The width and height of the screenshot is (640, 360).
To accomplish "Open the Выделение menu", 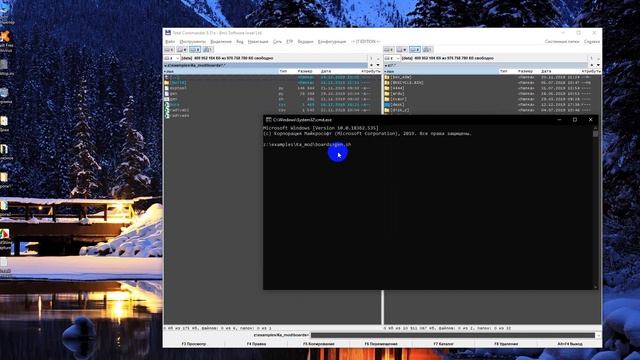I will pyautogui.click(x=221, y=42).
